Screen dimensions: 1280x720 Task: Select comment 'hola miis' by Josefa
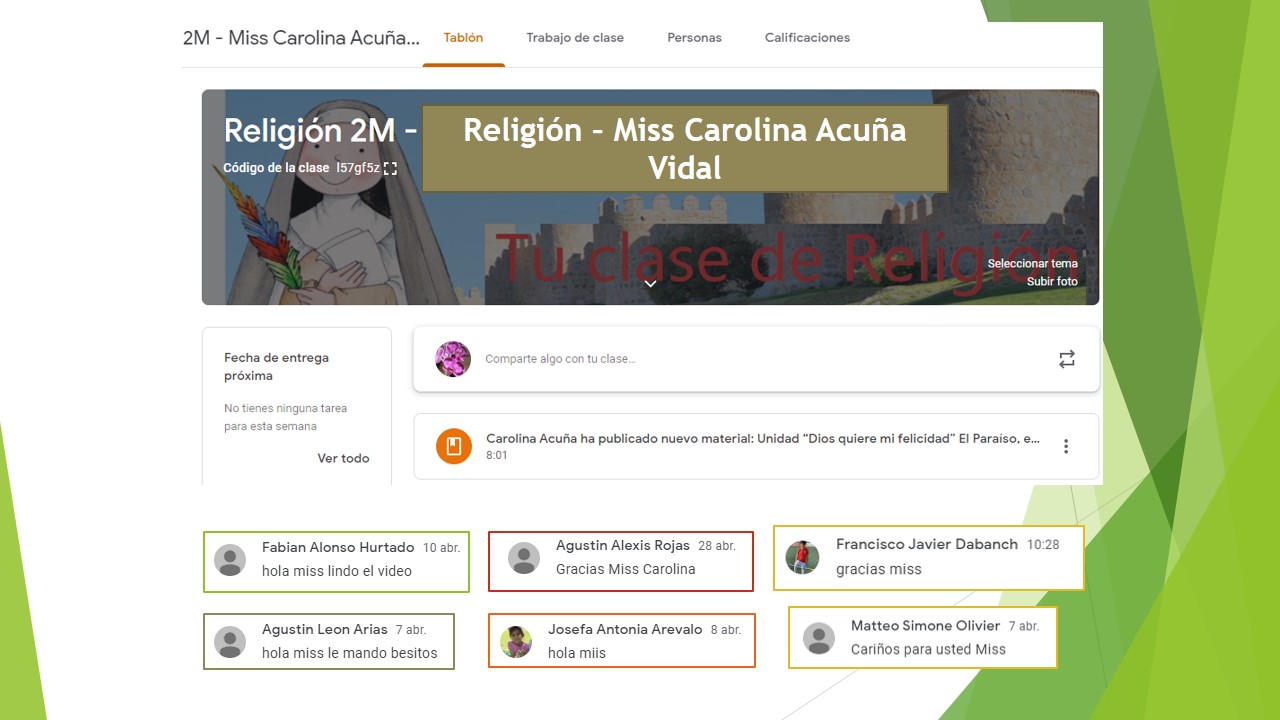(577, 653)
